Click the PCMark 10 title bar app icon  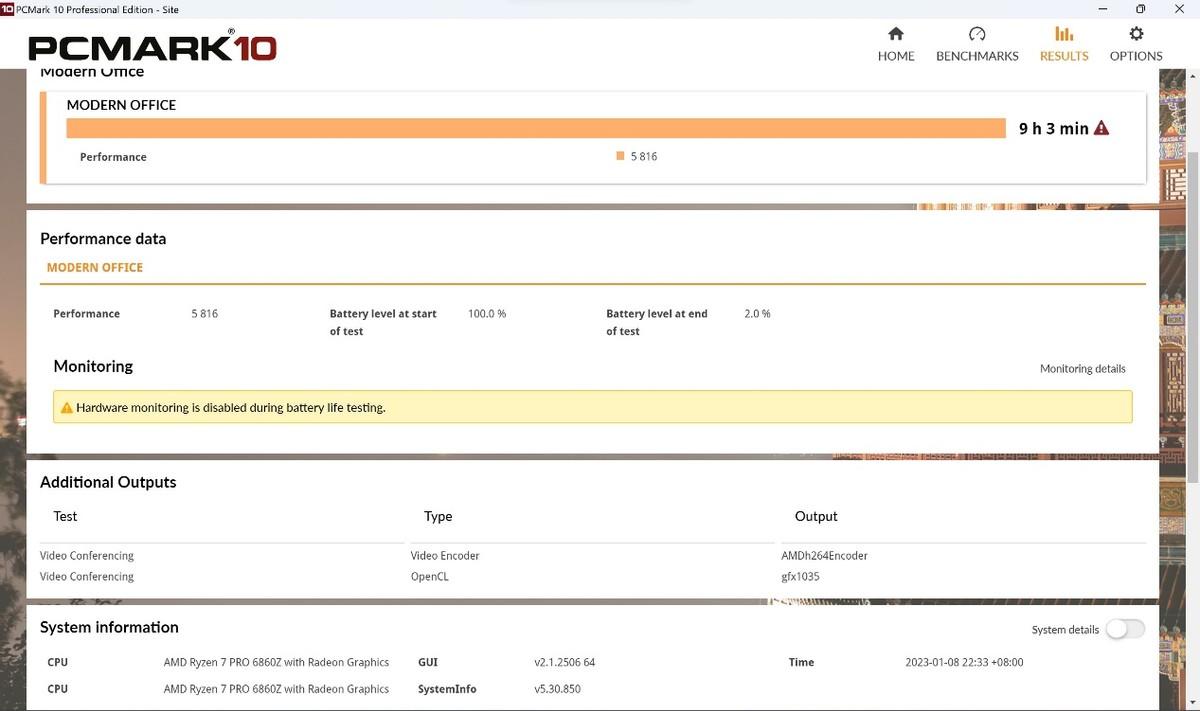(x=7, y=9)
